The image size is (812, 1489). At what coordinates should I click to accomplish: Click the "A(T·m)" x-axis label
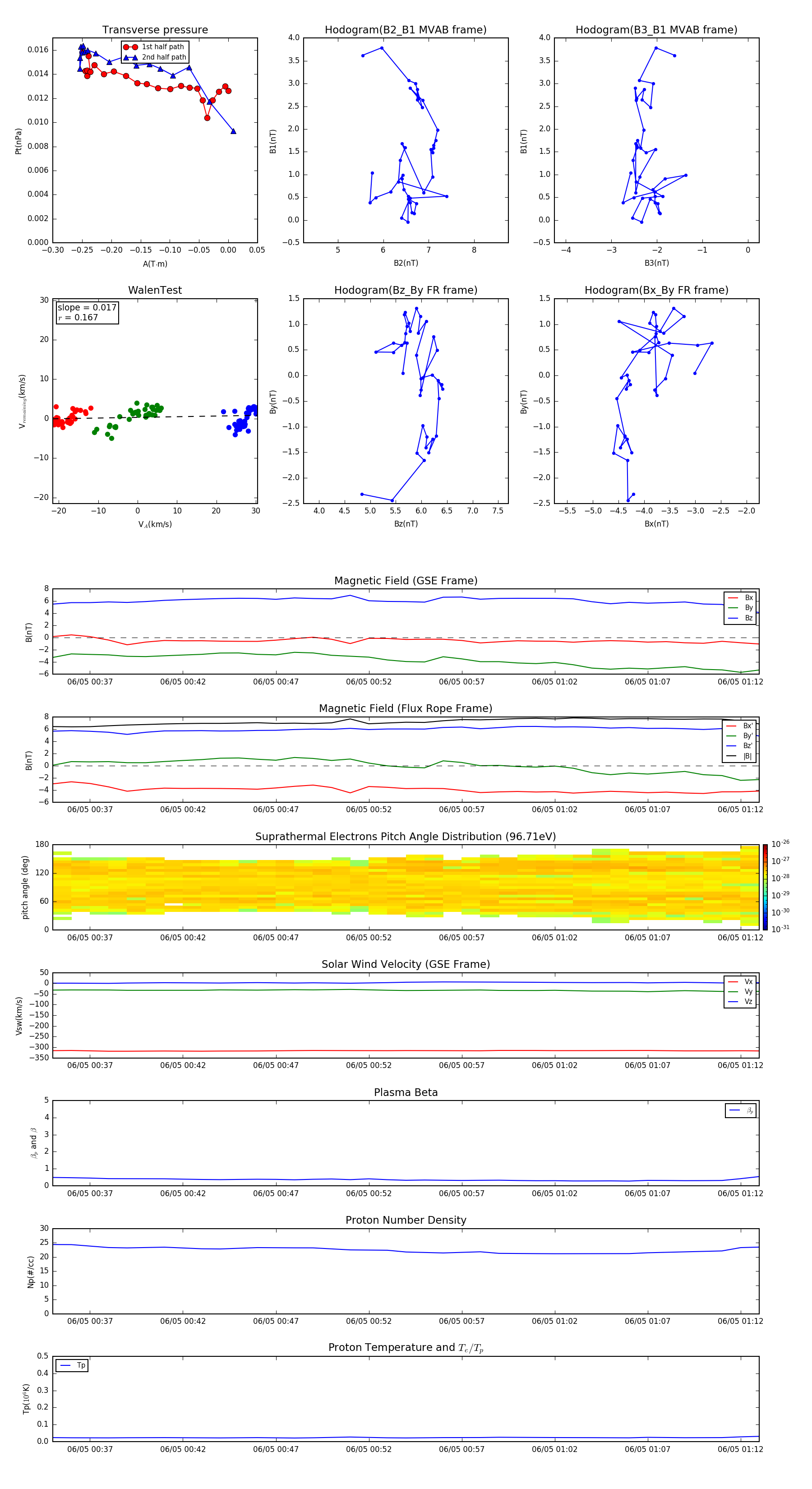click(x=155, y=264)
